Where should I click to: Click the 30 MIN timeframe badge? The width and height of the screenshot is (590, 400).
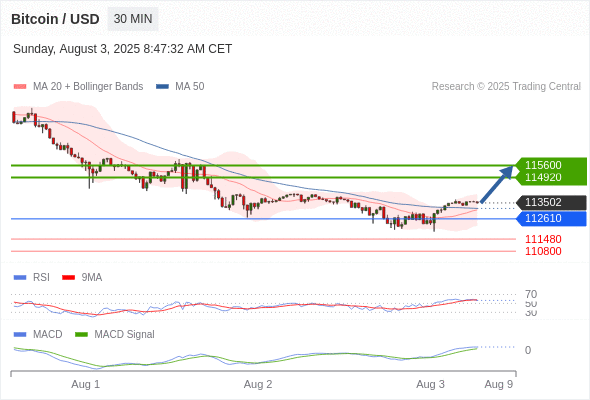pos(133,19)
